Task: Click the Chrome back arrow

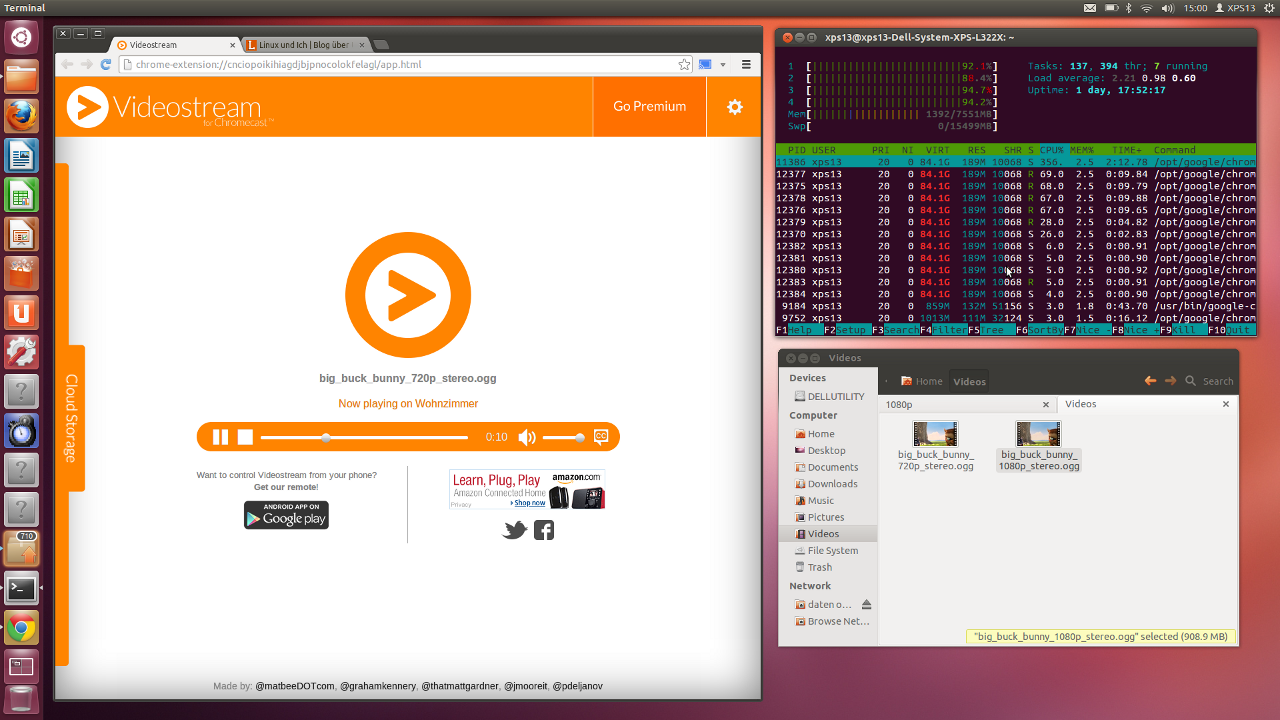Action: pos(67,64)
